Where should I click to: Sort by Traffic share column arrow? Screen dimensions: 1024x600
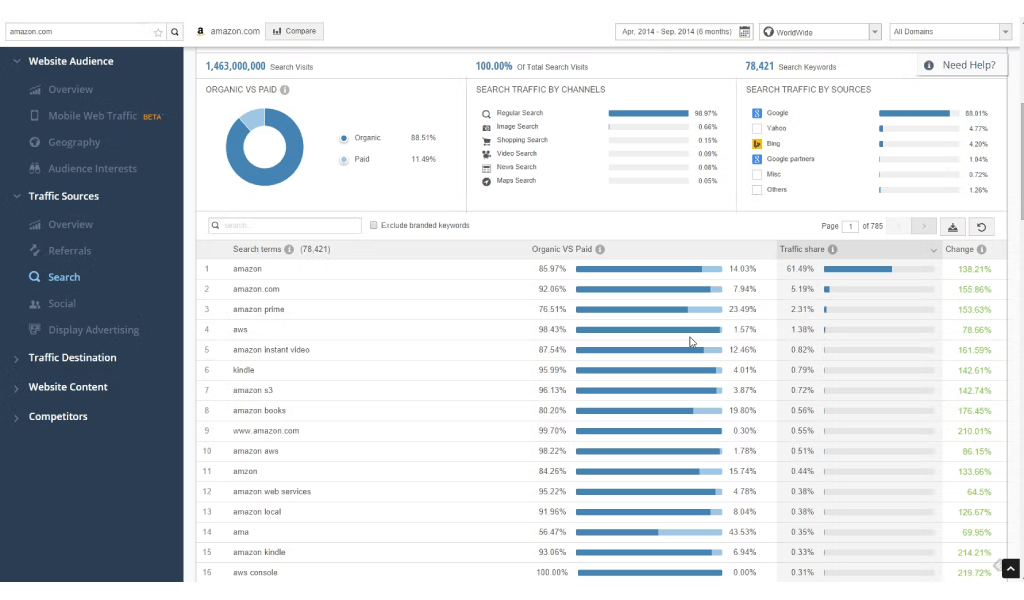coord(933,250)
